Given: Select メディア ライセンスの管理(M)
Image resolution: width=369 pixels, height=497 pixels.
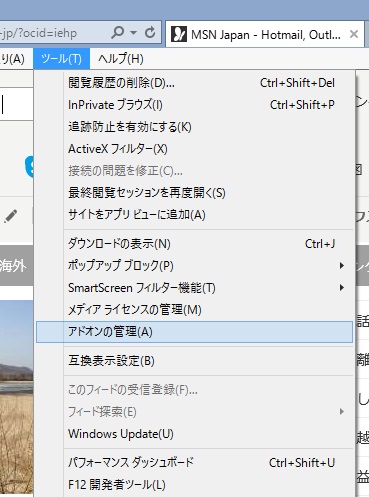Looking at the screenshot, I should (194, 310).
